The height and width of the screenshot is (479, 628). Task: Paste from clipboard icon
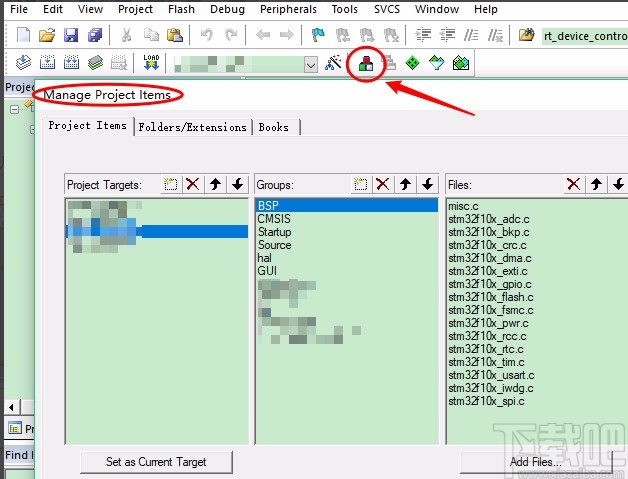(x=175, y=35)
